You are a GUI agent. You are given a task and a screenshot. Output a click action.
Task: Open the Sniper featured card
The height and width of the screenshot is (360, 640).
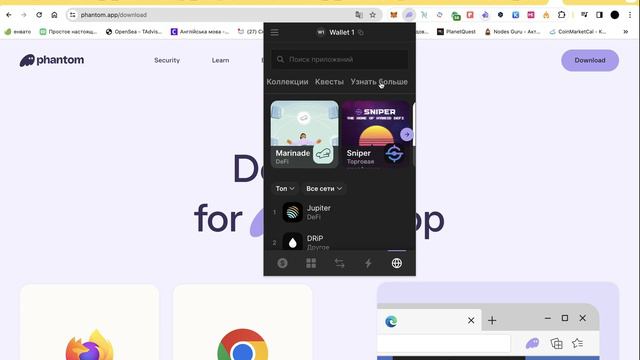click(x=376, y=134)
